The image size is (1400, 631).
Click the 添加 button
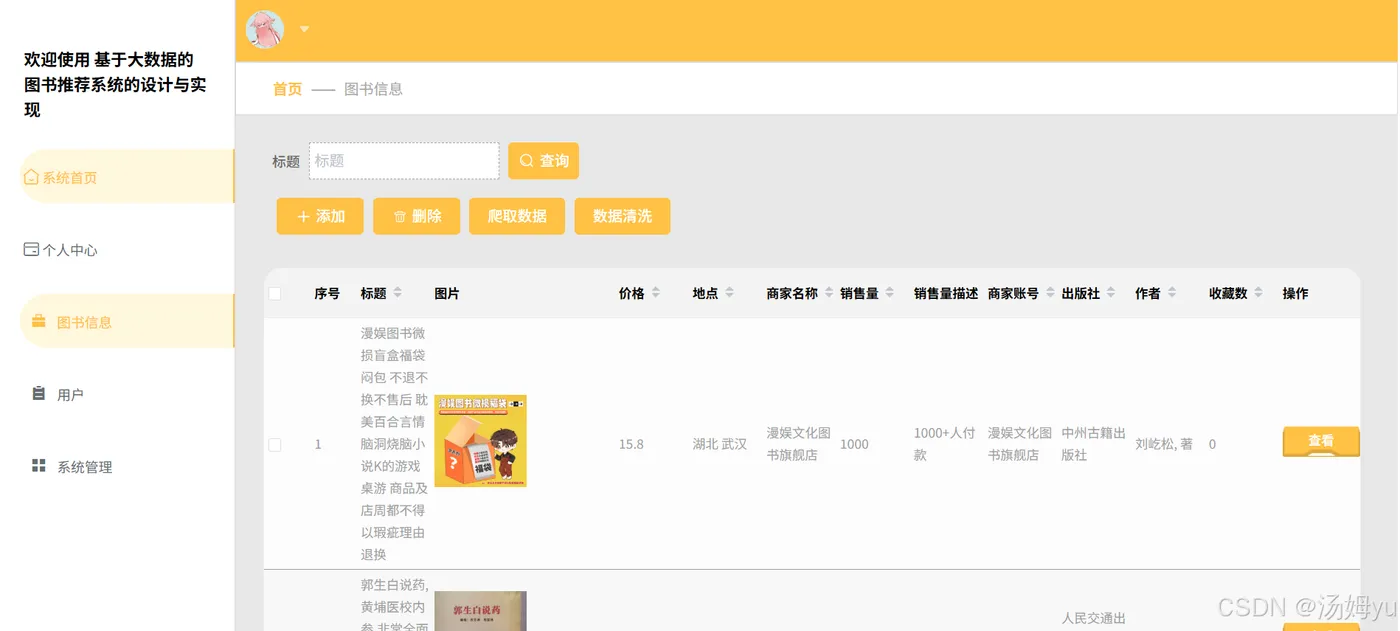(x=320, y=216)
